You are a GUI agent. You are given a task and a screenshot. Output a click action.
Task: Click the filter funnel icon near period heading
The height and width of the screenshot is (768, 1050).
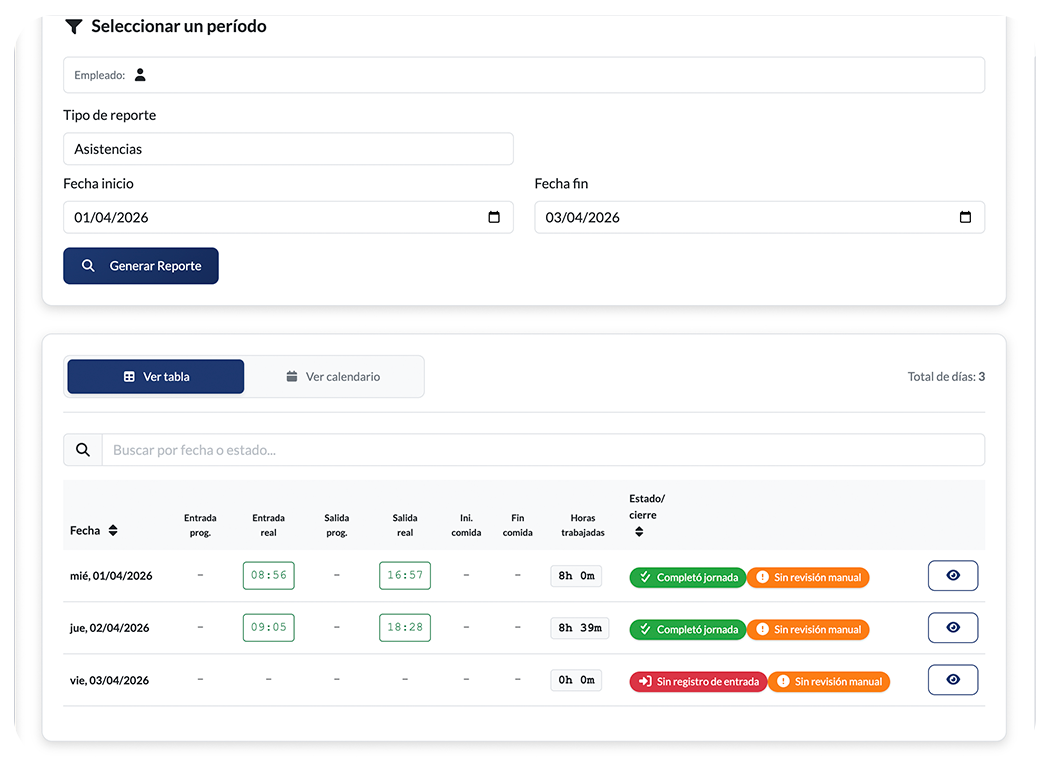[x=73, y=27]
